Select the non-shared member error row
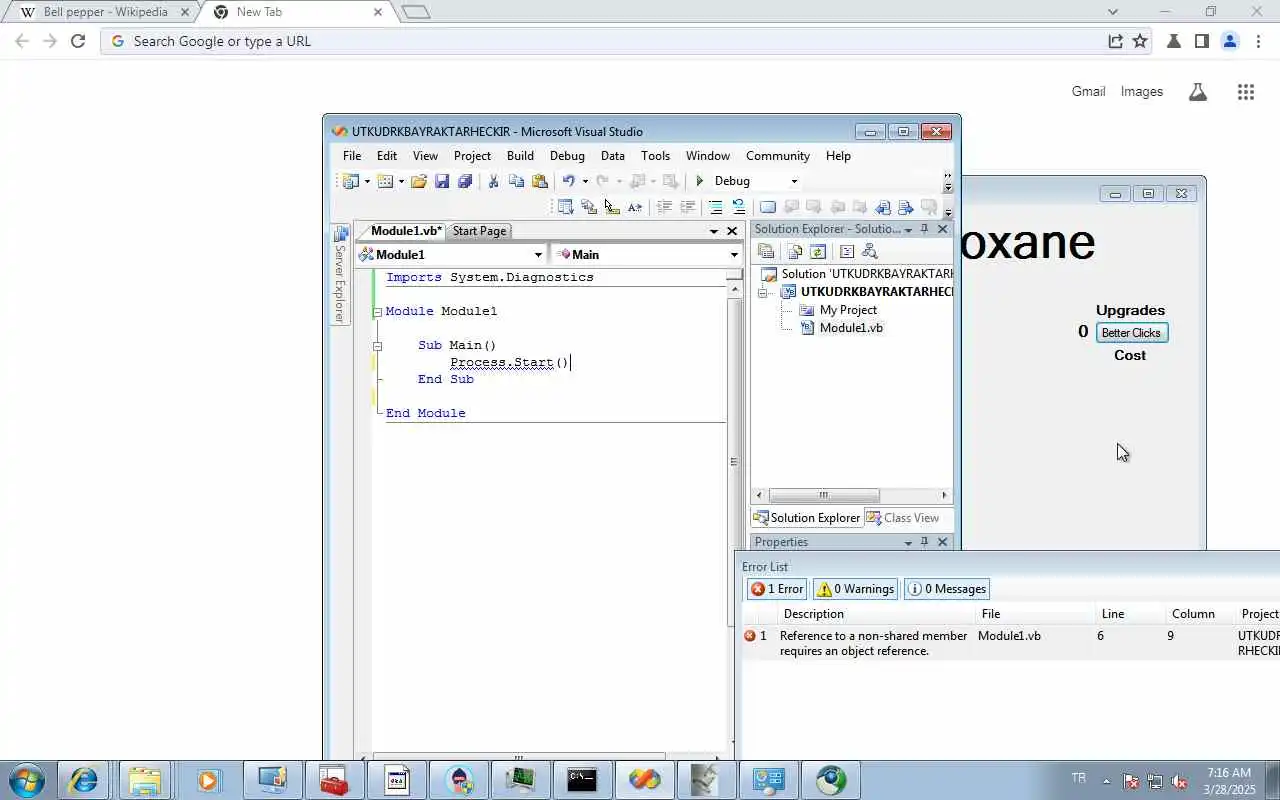1280x800 pixels. 1010,643
